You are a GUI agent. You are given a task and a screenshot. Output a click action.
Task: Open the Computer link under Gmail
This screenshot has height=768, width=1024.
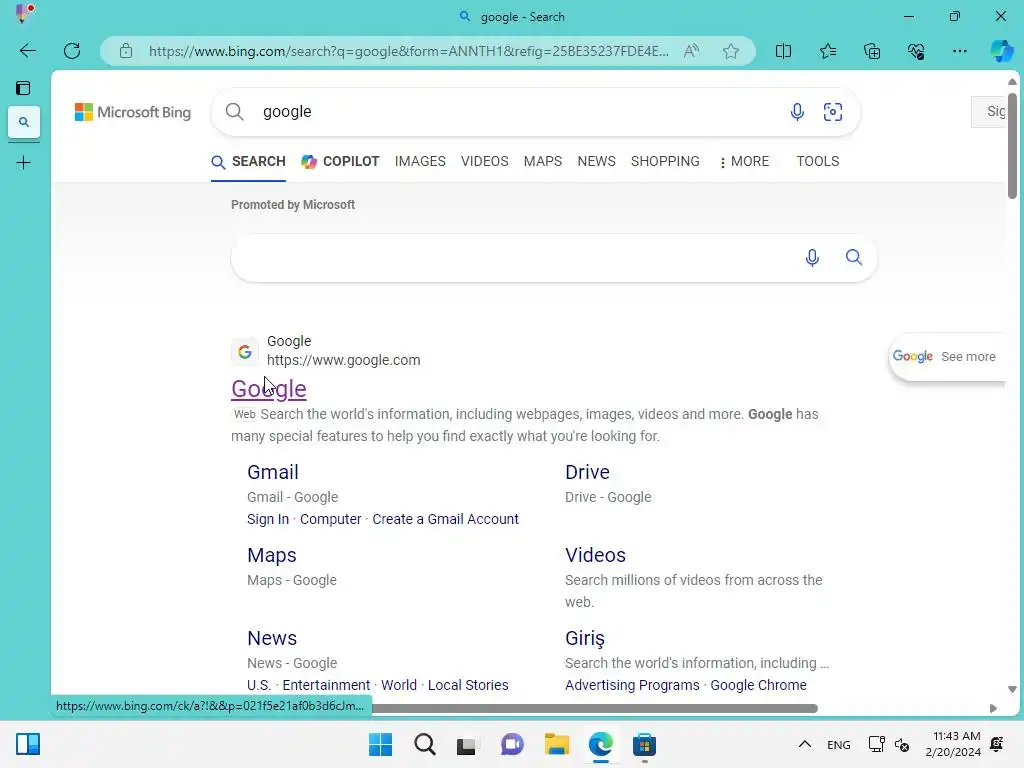click(x=330, y=519)
